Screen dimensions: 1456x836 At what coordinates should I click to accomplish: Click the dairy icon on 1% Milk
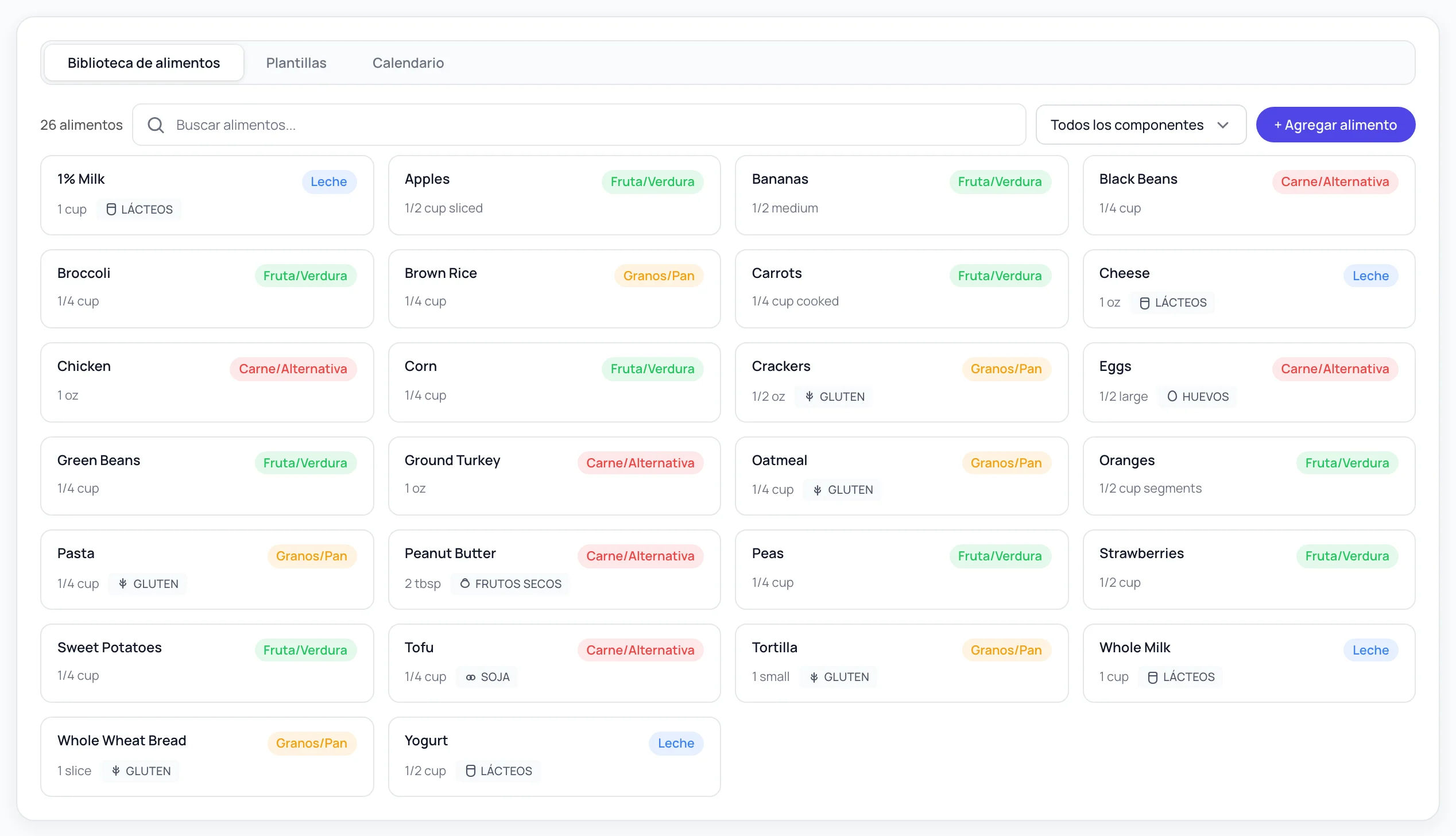(x=111, y=209)
